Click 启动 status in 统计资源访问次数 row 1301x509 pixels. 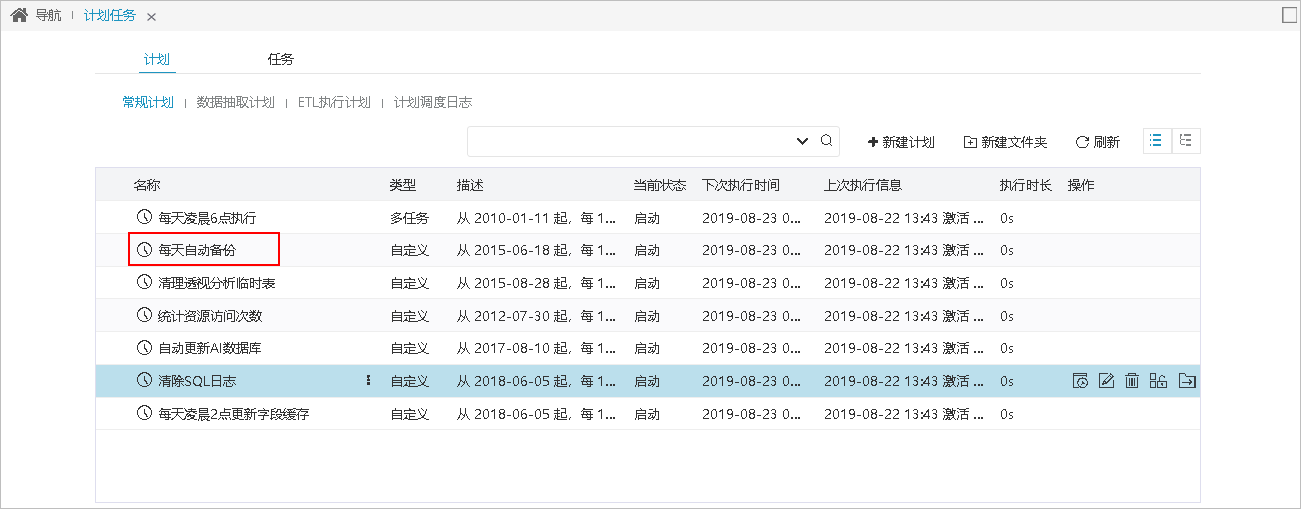(647, 316)
